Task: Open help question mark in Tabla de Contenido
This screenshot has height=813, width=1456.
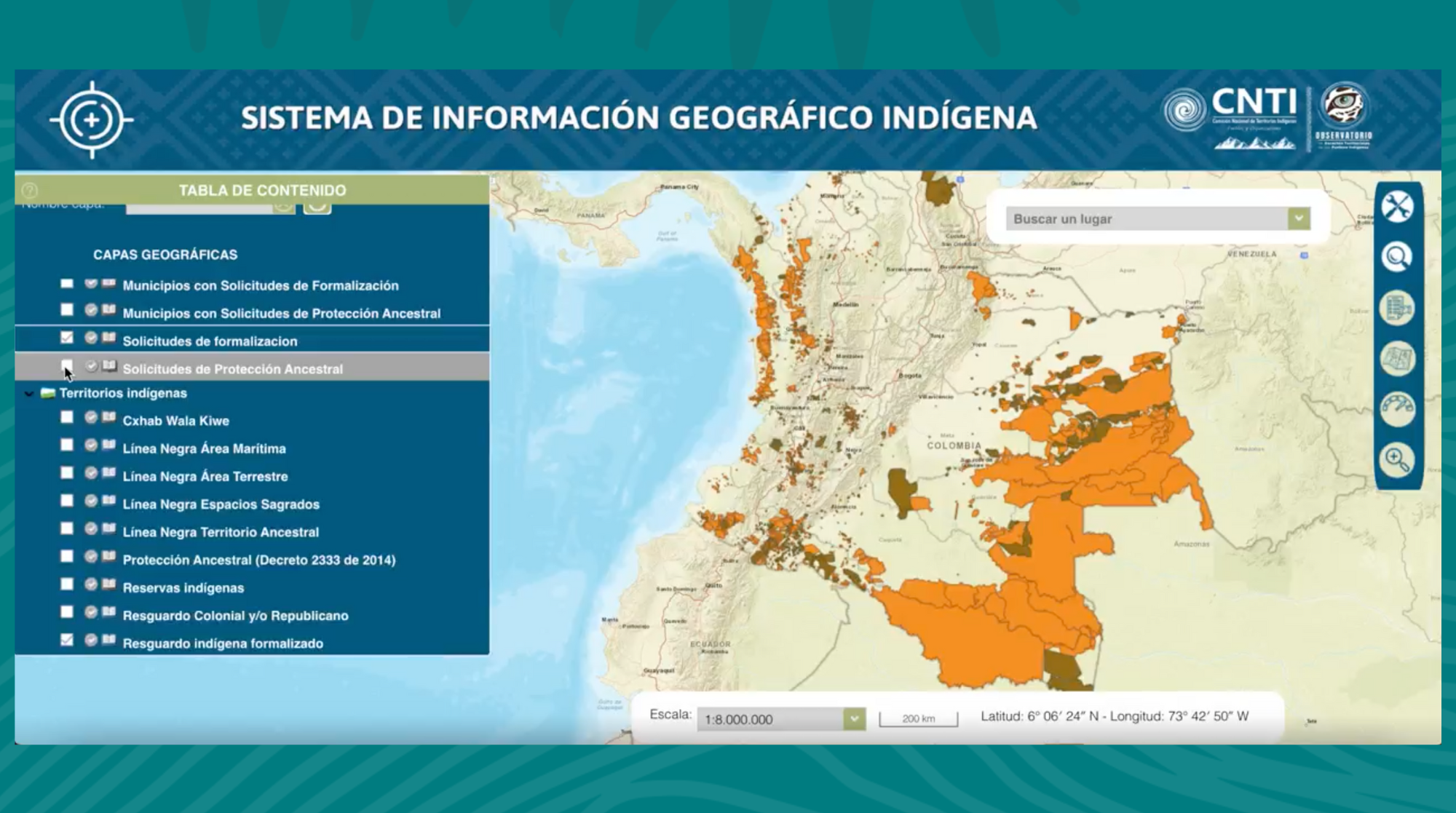Action: click(x=30, y=191)
